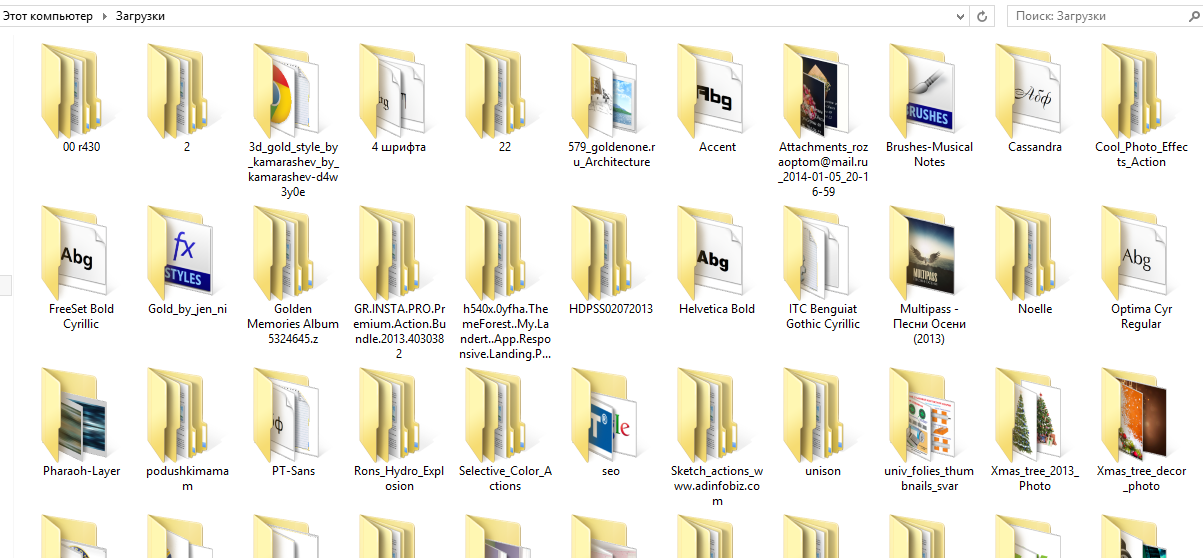Click the "HDPSS02072013" folder name label
Image resolution: width=1203 pixels, height=558 pixels.
[x=611, y=309]
